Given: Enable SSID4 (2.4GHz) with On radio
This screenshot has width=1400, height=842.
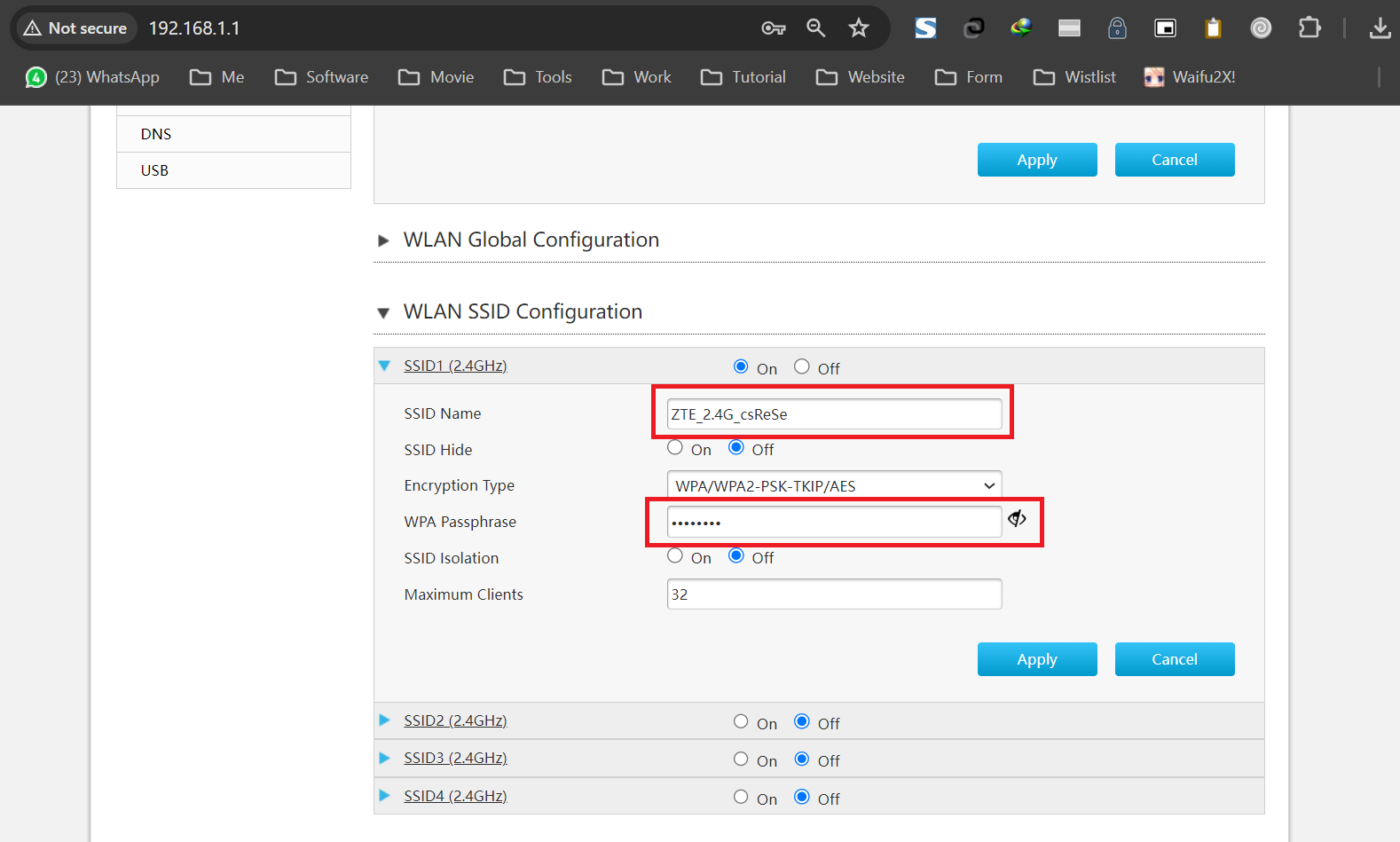Looking at the screenshot, I should 741,797.
